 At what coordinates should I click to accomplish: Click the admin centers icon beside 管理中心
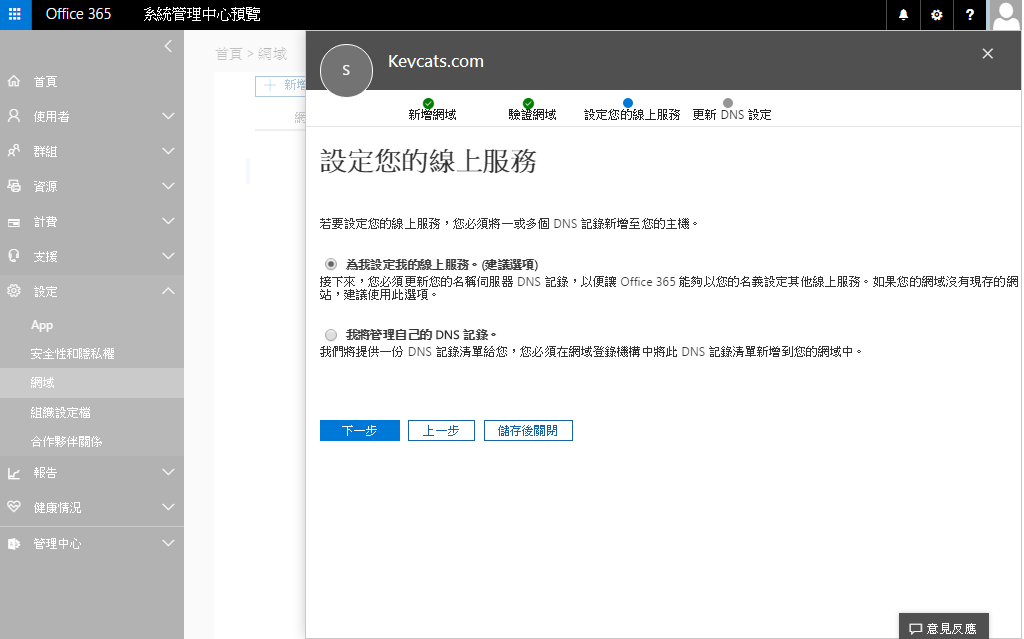[14, 543]
